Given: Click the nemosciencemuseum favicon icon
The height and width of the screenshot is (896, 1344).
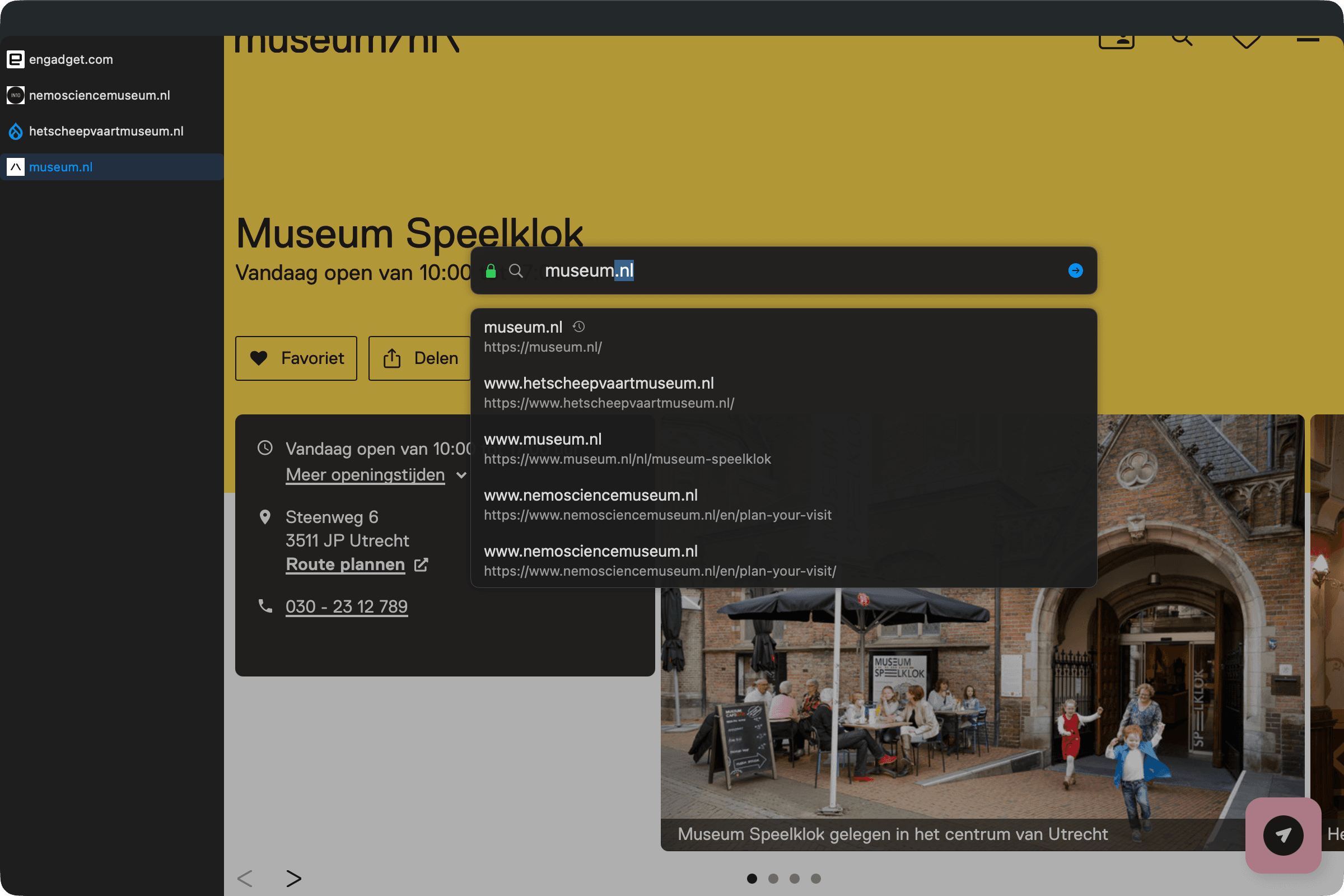Looking at the screenshot, I should coord(16,95).
